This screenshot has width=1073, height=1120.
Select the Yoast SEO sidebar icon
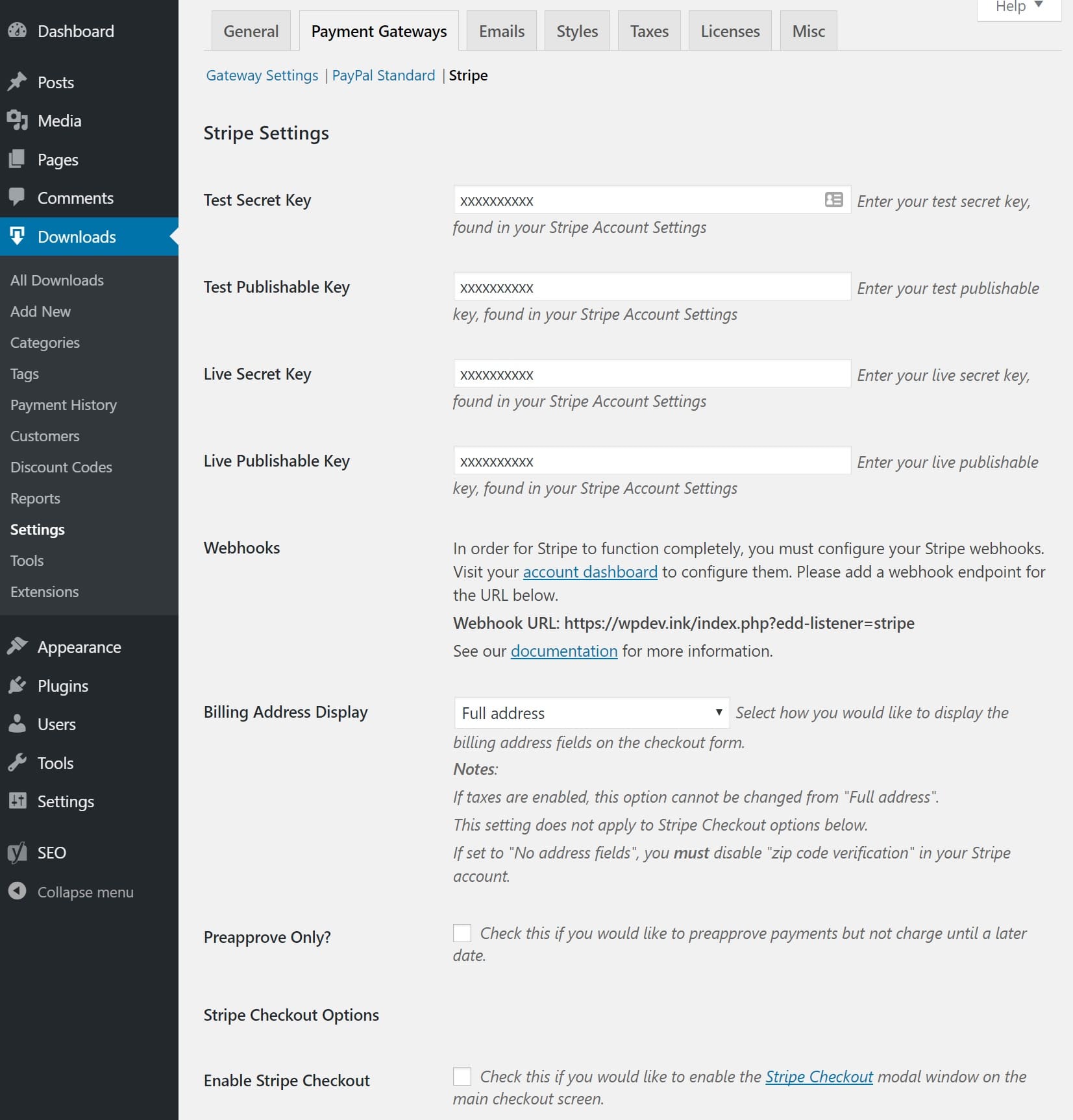(18, 852)
